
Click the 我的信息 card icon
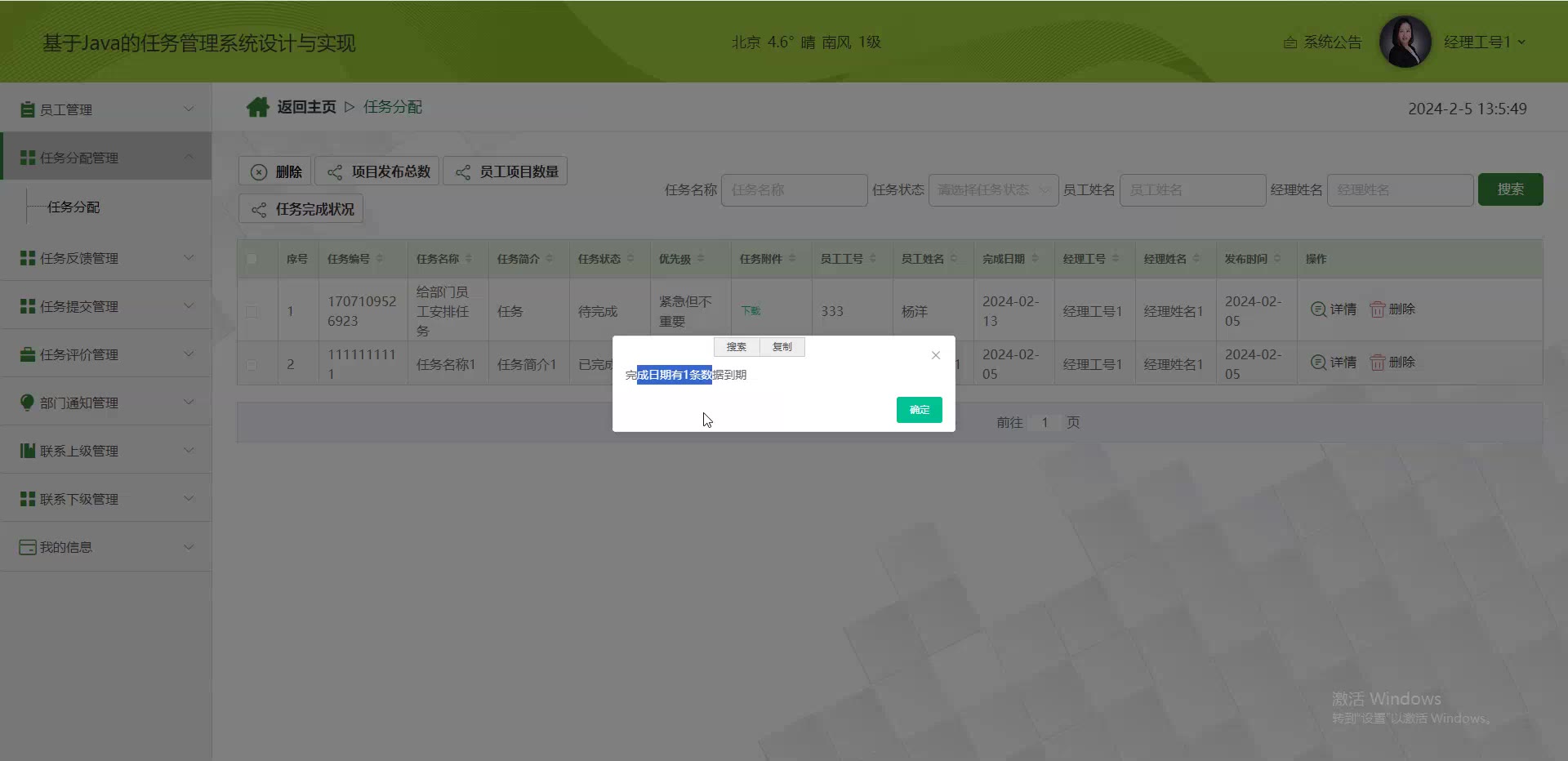tap(28, 547)
